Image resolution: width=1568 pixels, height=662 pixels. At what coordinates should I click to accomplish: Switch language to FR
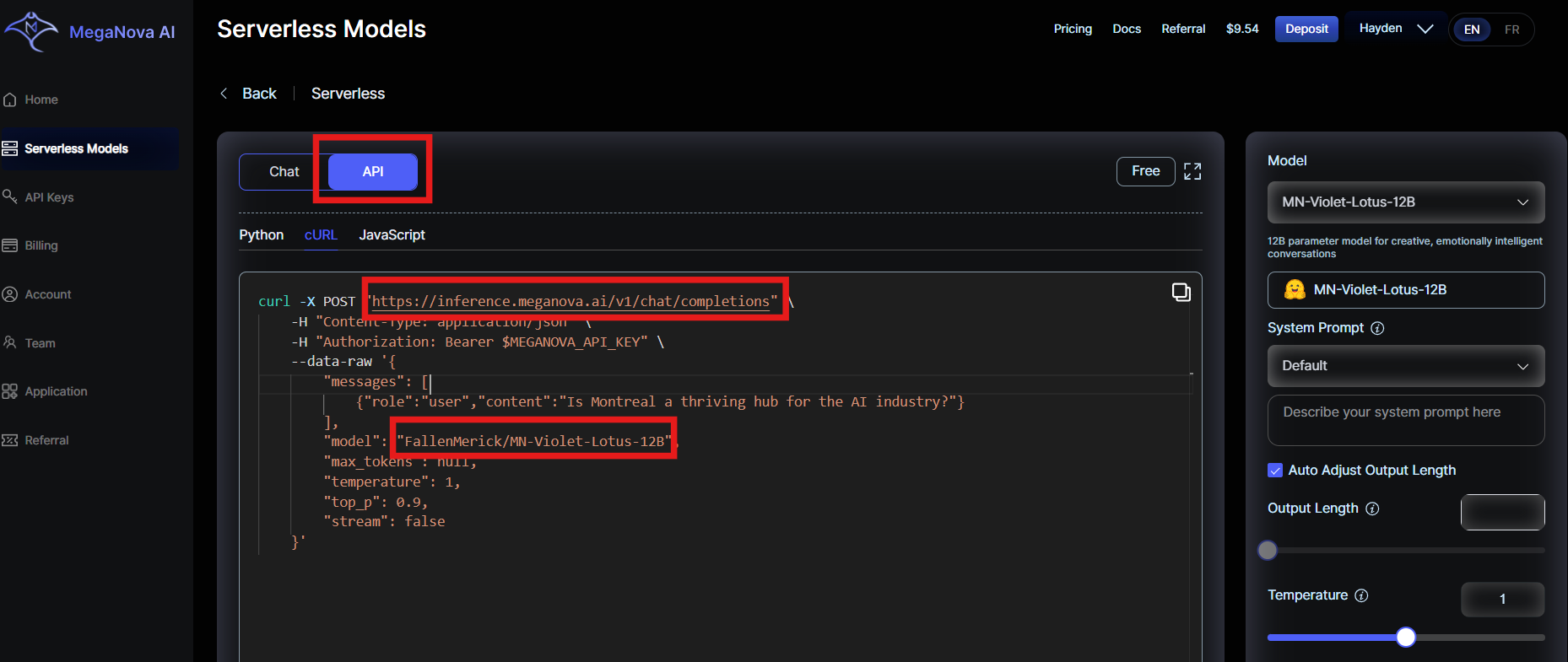click(x=1511, y=30)
